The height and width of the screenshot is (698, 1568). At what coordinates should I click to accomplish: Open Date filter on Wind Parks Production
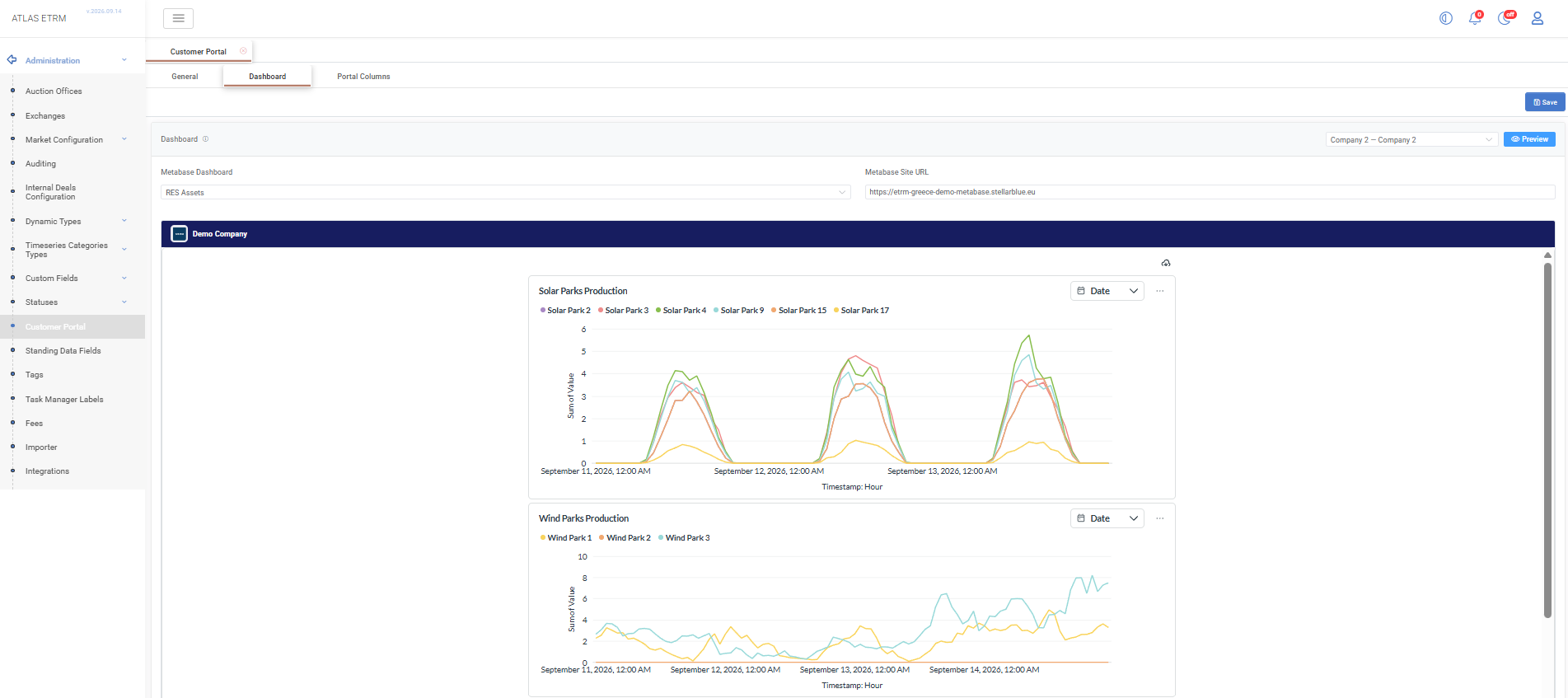[1107, 518]
